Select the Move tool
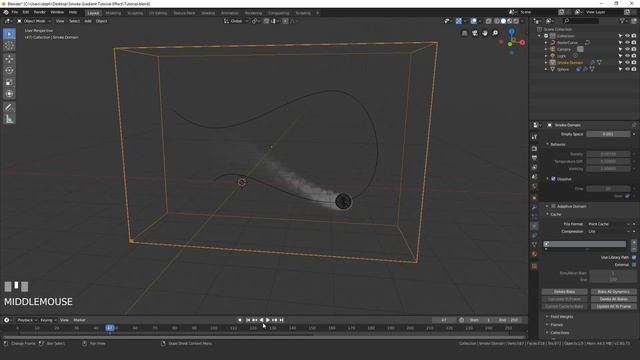The height and width of the screenshot is (360, 640). [x=9, y=59]
